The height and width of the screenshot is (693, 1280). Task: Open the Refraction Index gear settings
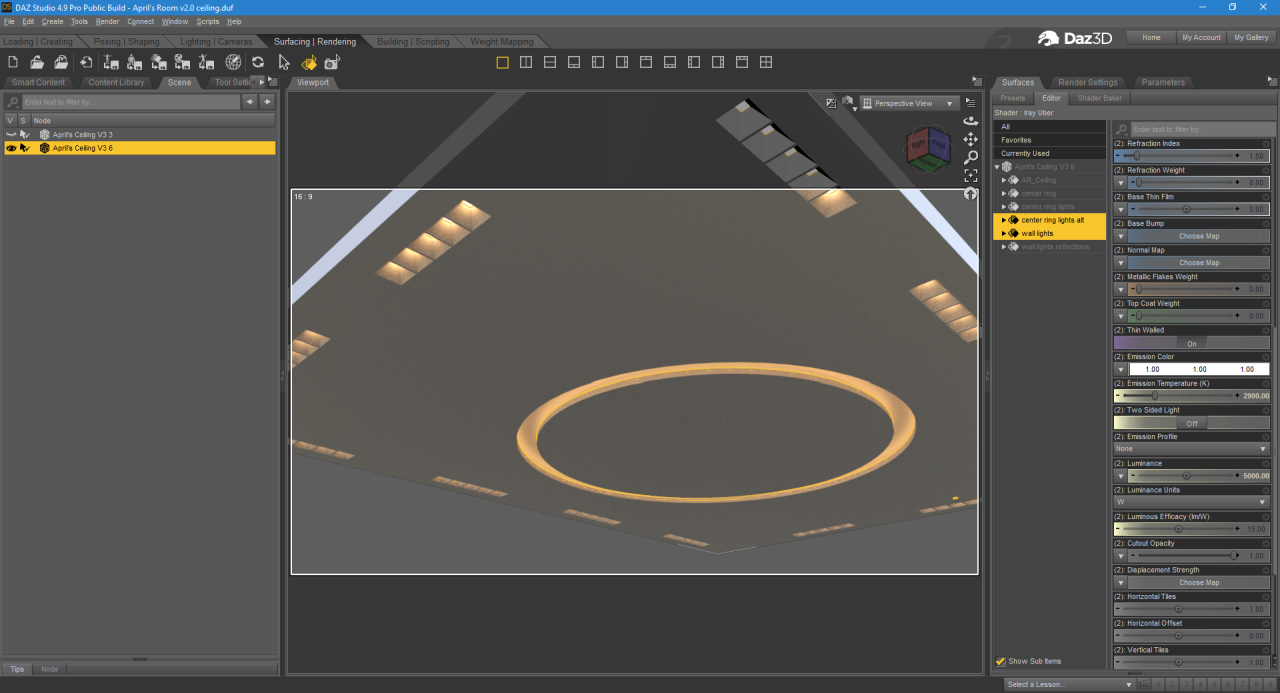[x=1265, y=143]
